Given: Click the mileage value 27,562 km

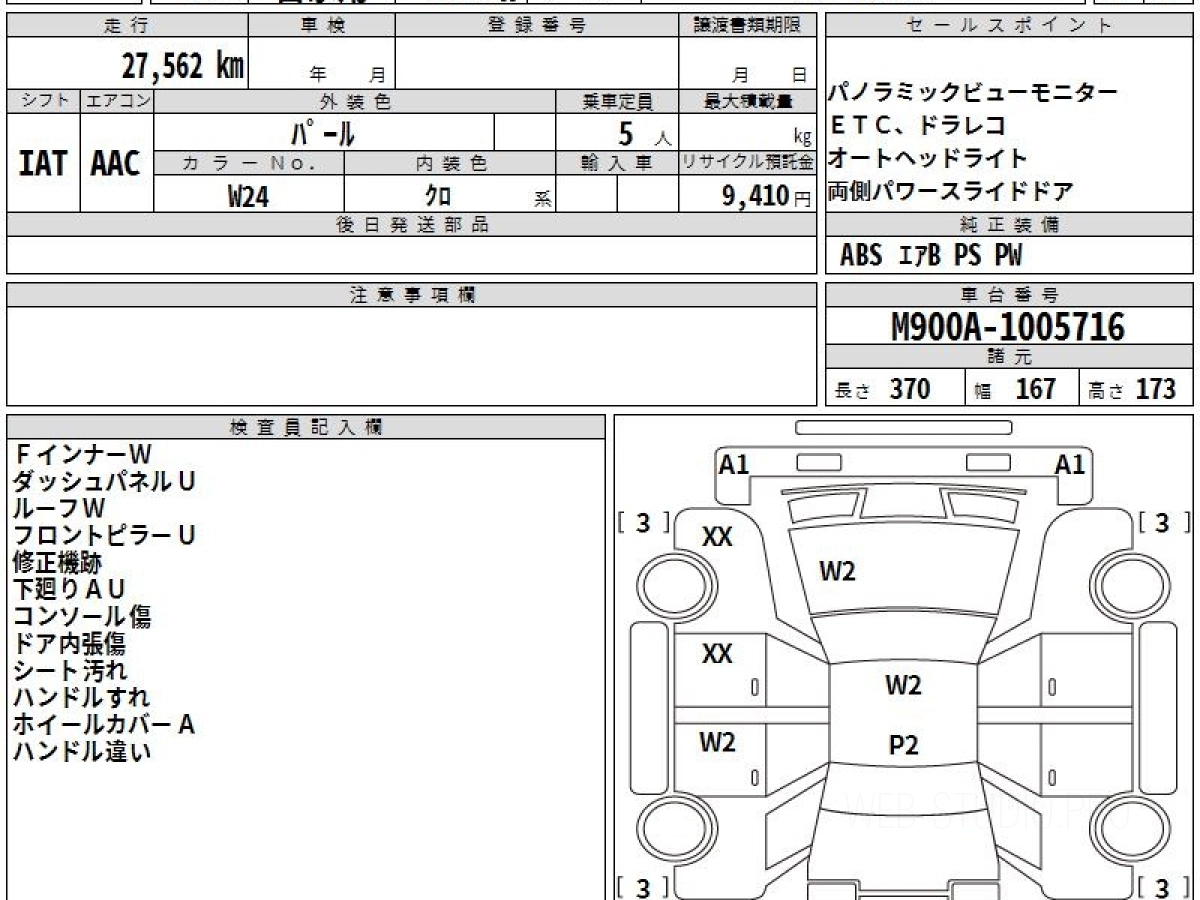Looking at the screenshot, I should tap(183, 67).
